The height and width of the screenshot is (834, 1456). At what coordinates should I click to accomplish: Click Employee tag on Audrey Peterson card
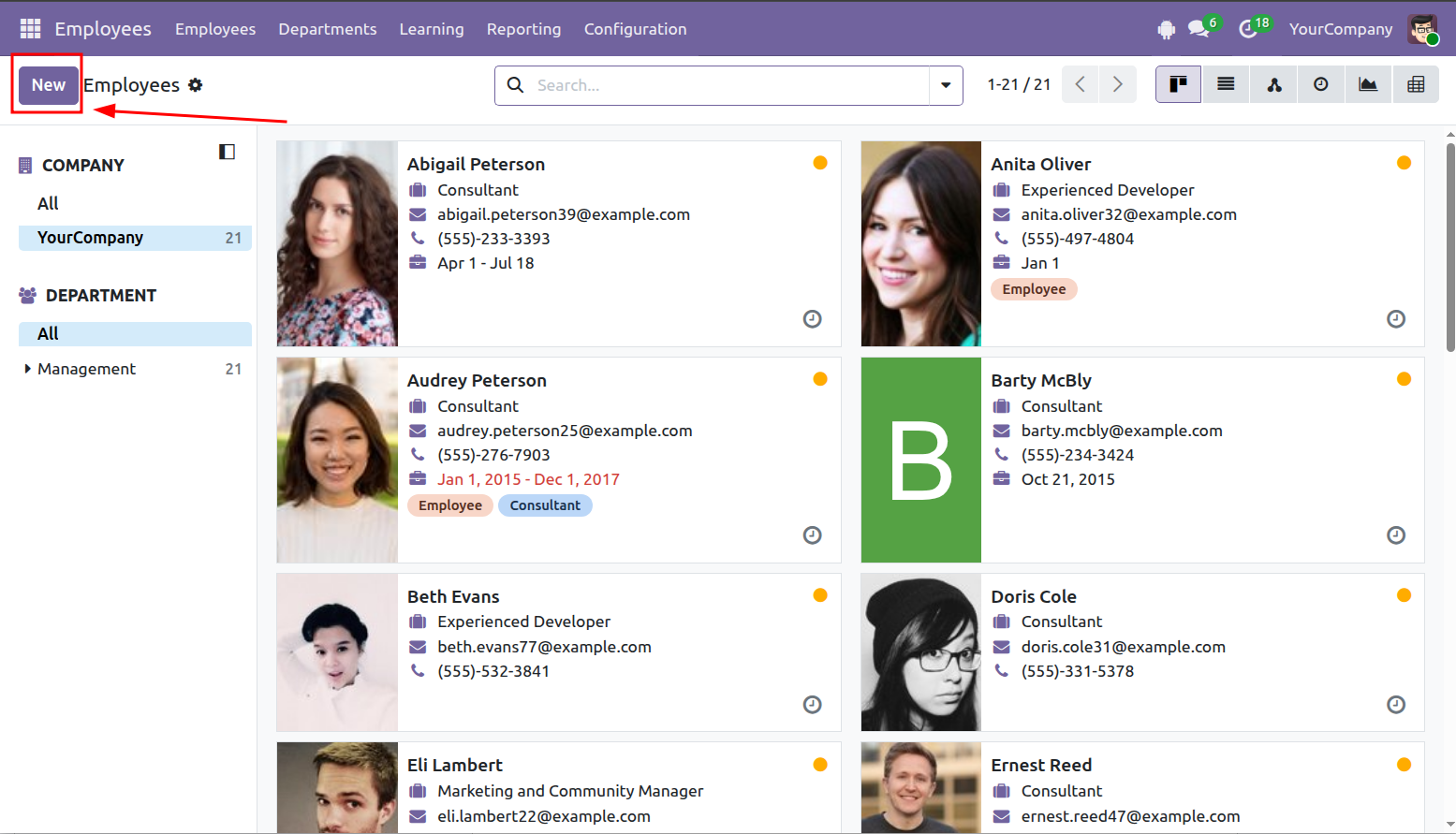[450, 505]
